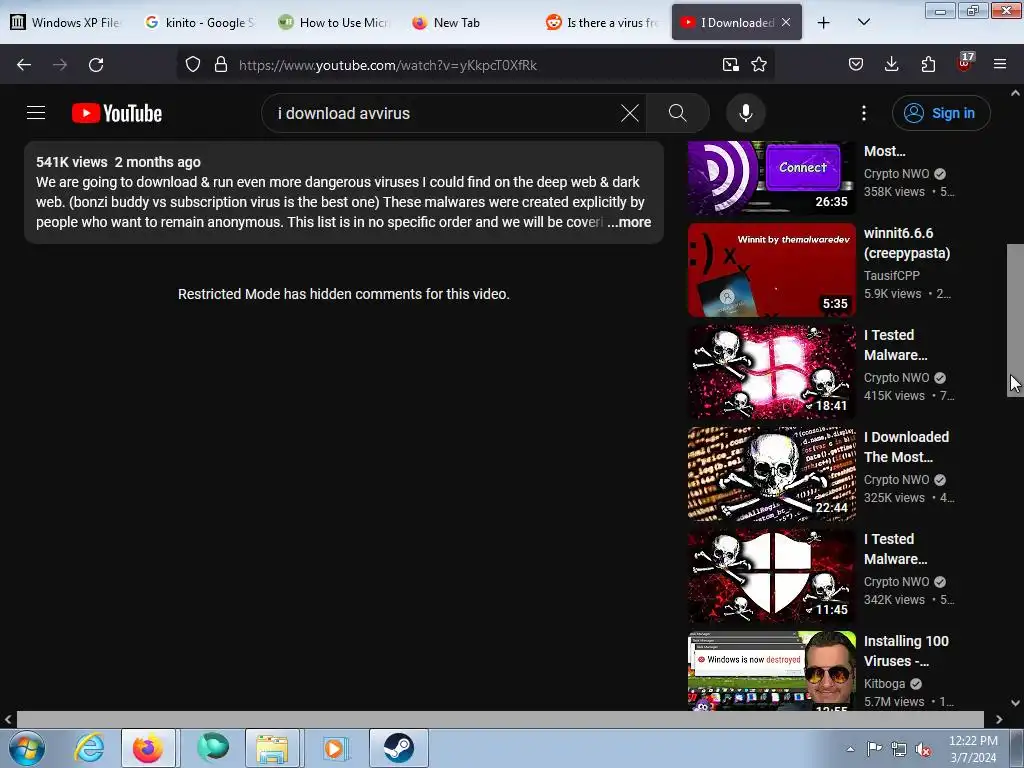The width and height of the screenshot is (1024, 768).
Task: Launch Internet Explorer from the taskbar
Action: click(x=89, y=748)
